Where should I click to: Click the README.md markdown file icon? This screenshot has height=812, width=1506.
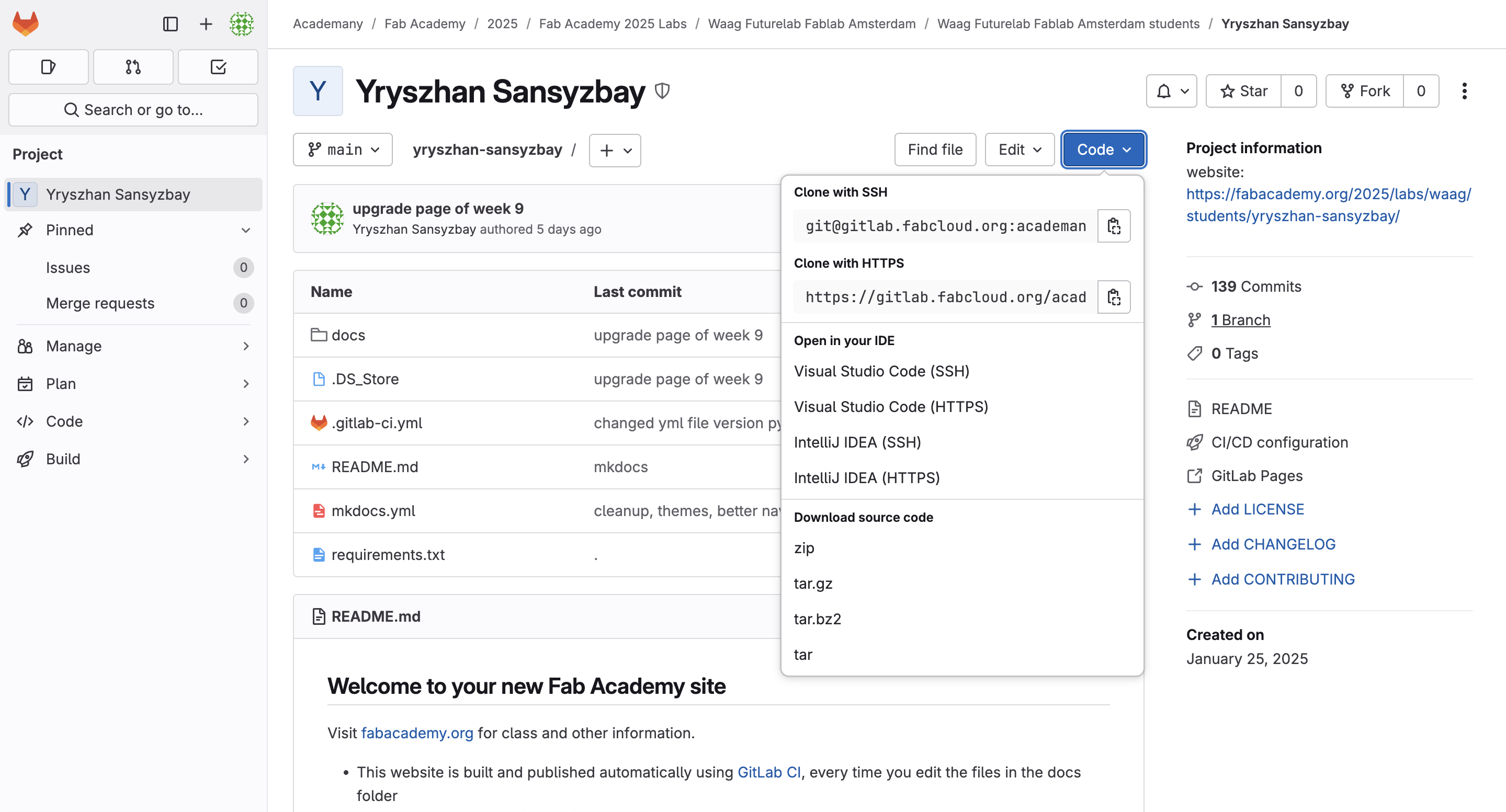pos(319,467)
